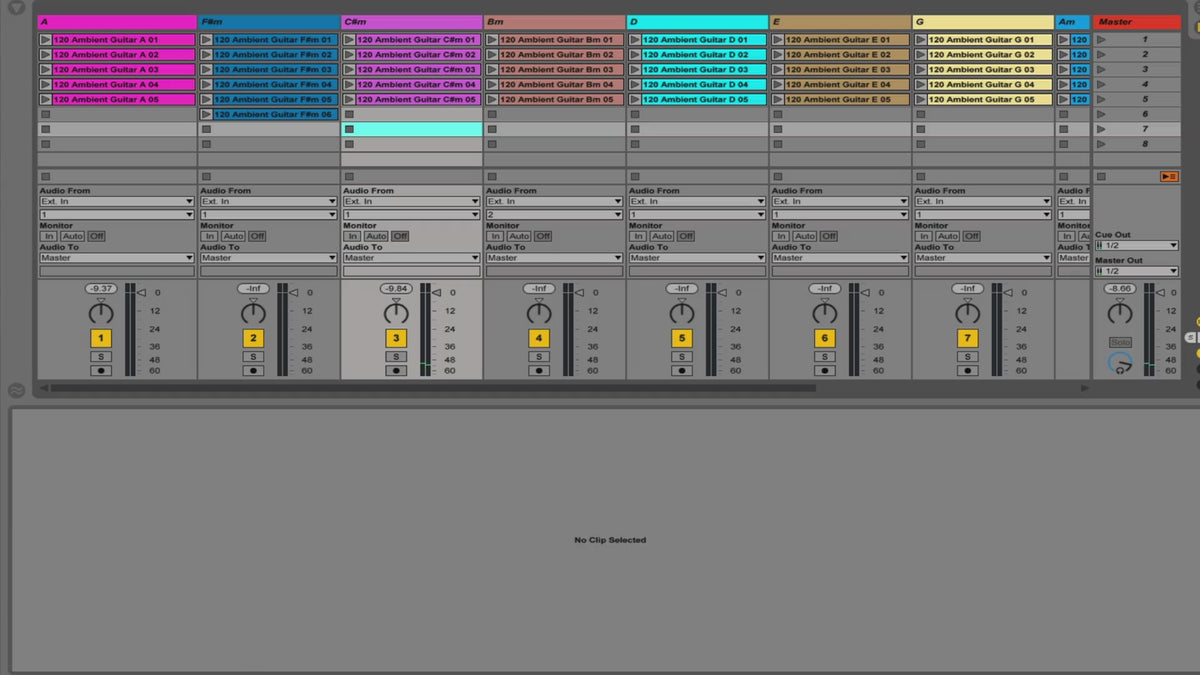Expand Audio To dropdown on track D
1200x675 pixels.
[697, 258]
